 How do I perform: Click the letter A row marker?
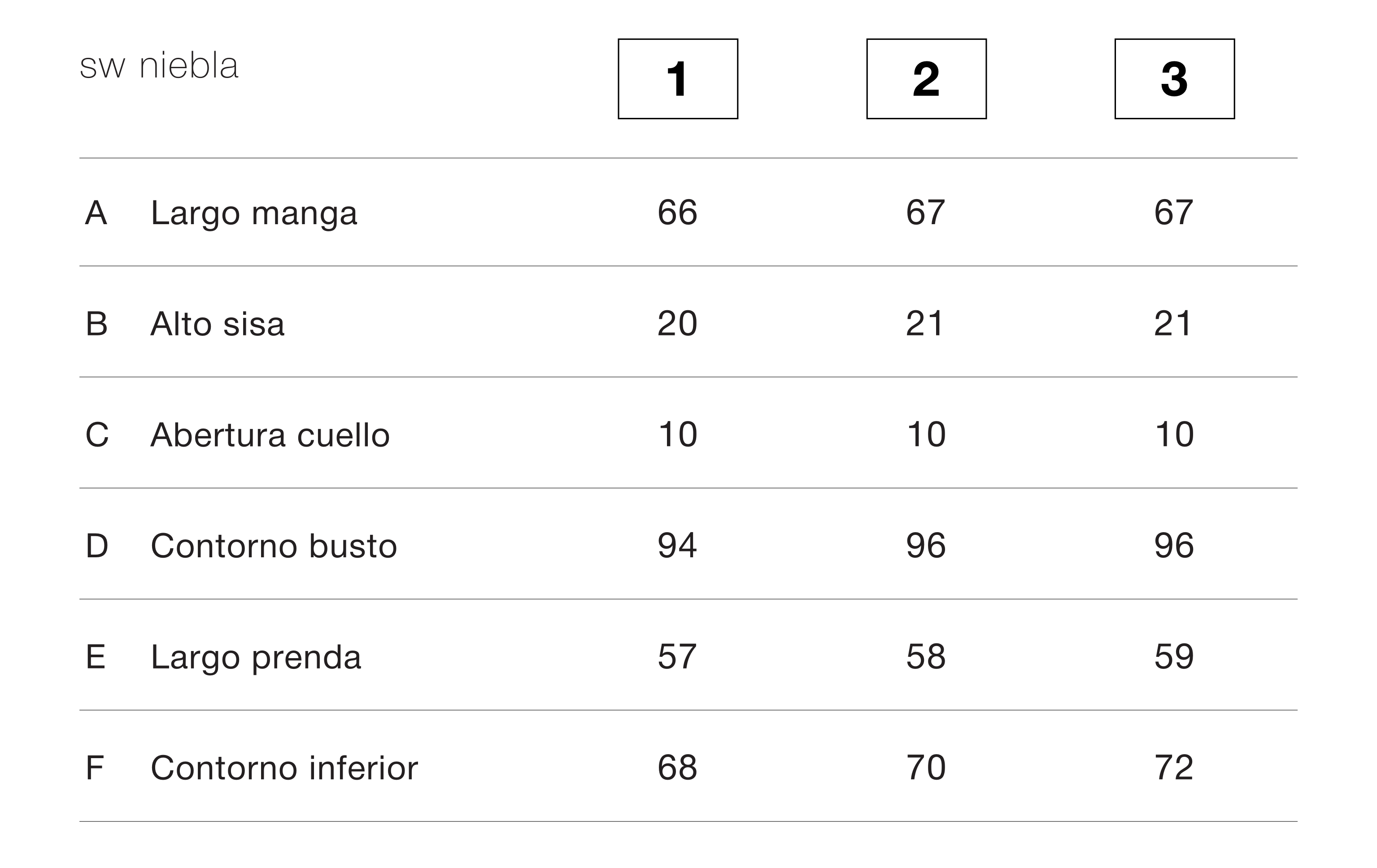96,213
